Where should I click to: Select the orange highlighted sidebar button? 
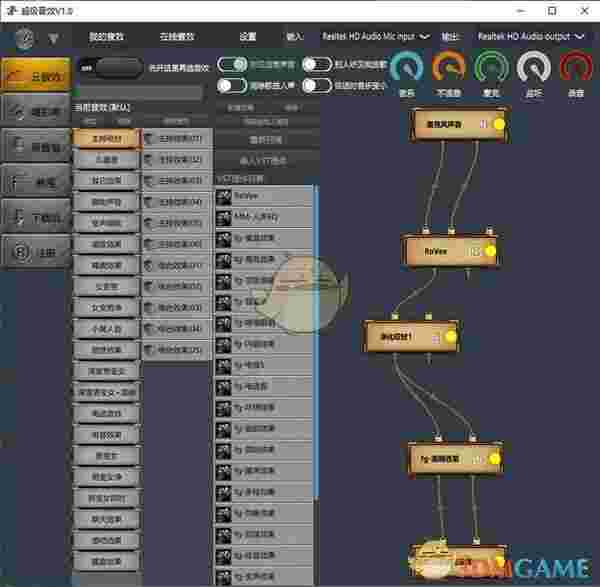tap(36, 75)
